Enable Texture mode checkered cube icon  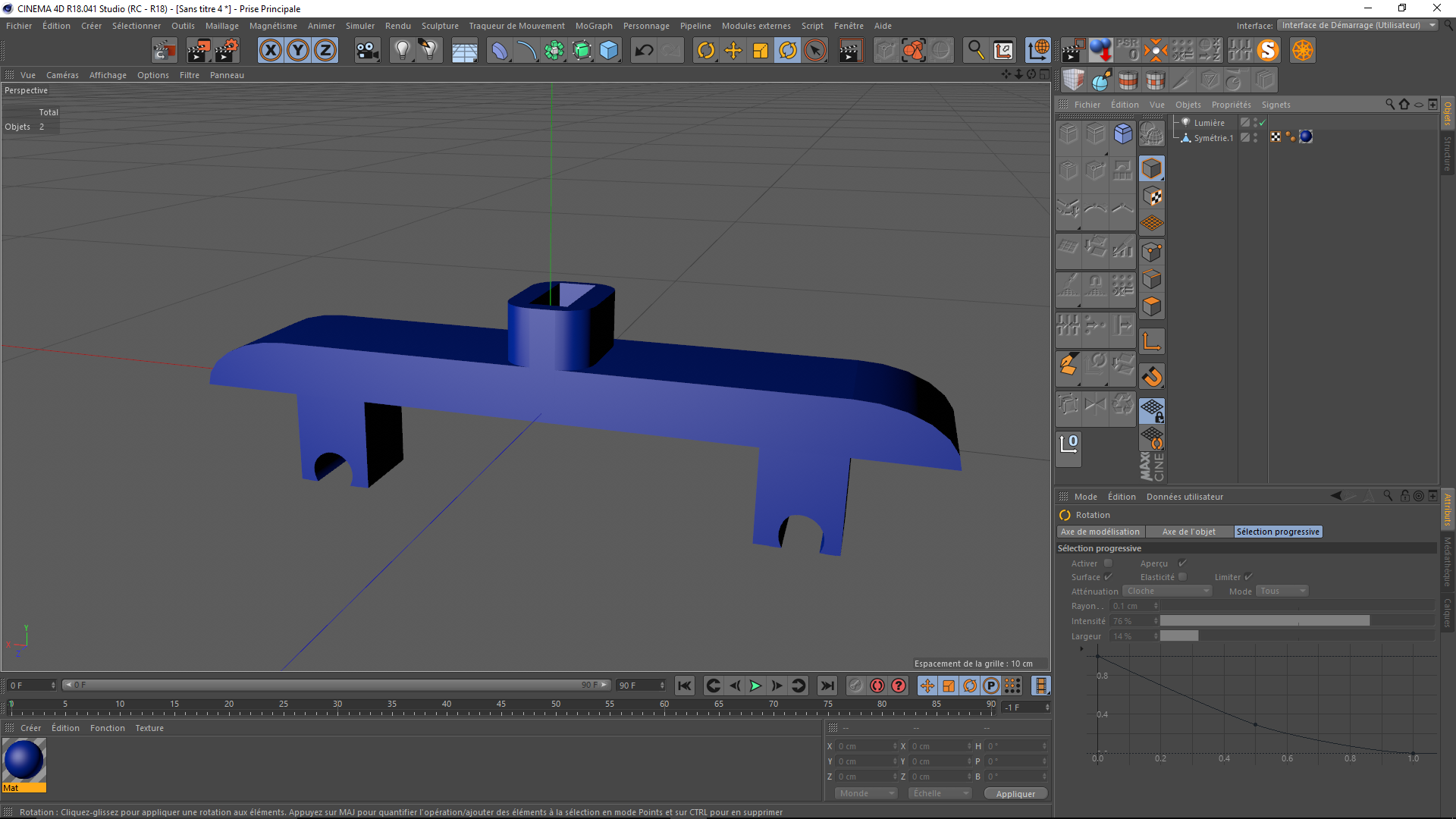1152,196
